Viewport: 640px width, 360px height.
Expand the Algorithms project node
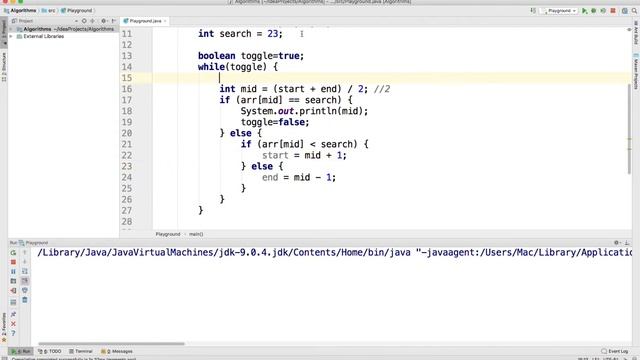11,29
